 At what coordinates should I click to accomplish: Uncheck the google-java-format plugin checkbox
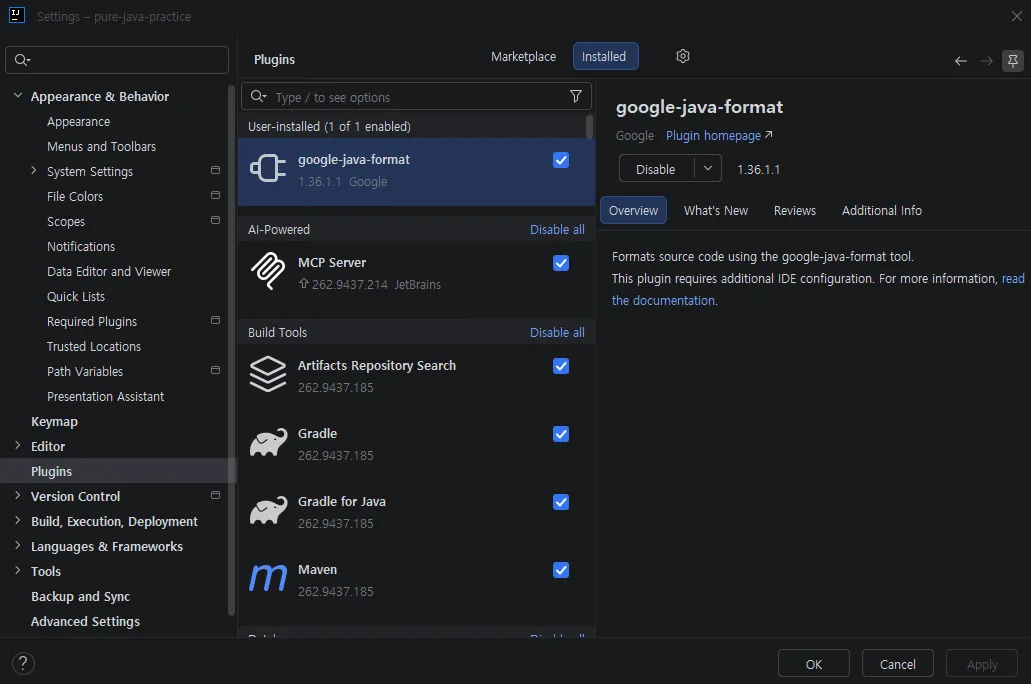(x=561, y=160)
